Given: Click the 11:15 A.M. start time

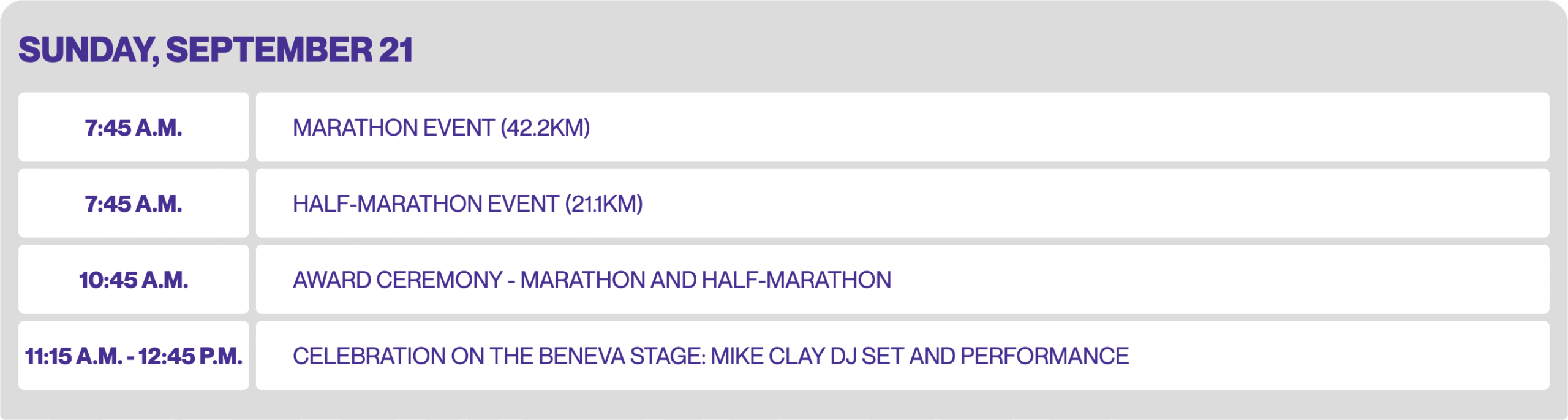Looking at the screenshot, I should click(x=73, y=356).
